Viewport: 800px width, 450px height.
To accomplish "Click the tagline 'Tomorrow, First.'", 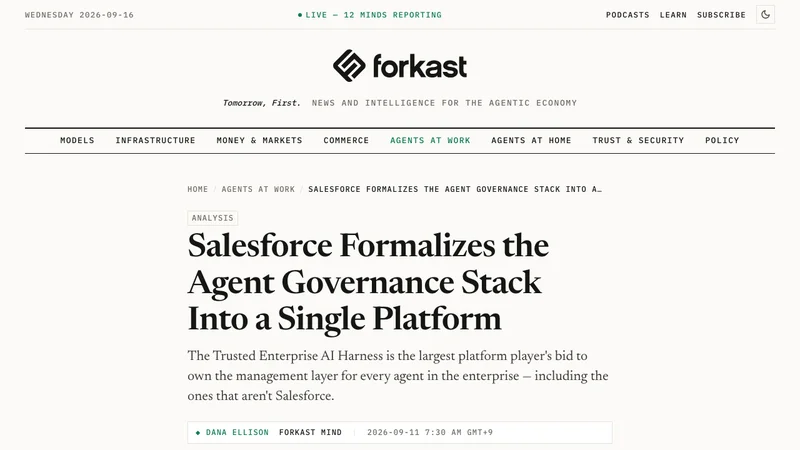I will click(261, 103).
